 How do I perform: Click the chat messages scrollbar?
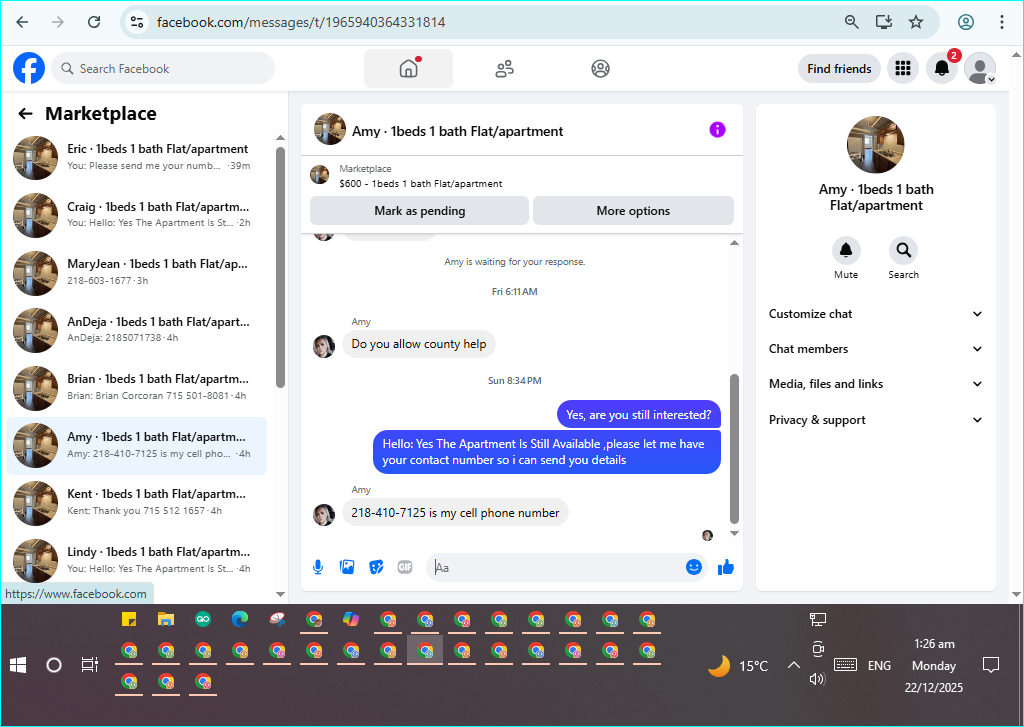(734, 449)
